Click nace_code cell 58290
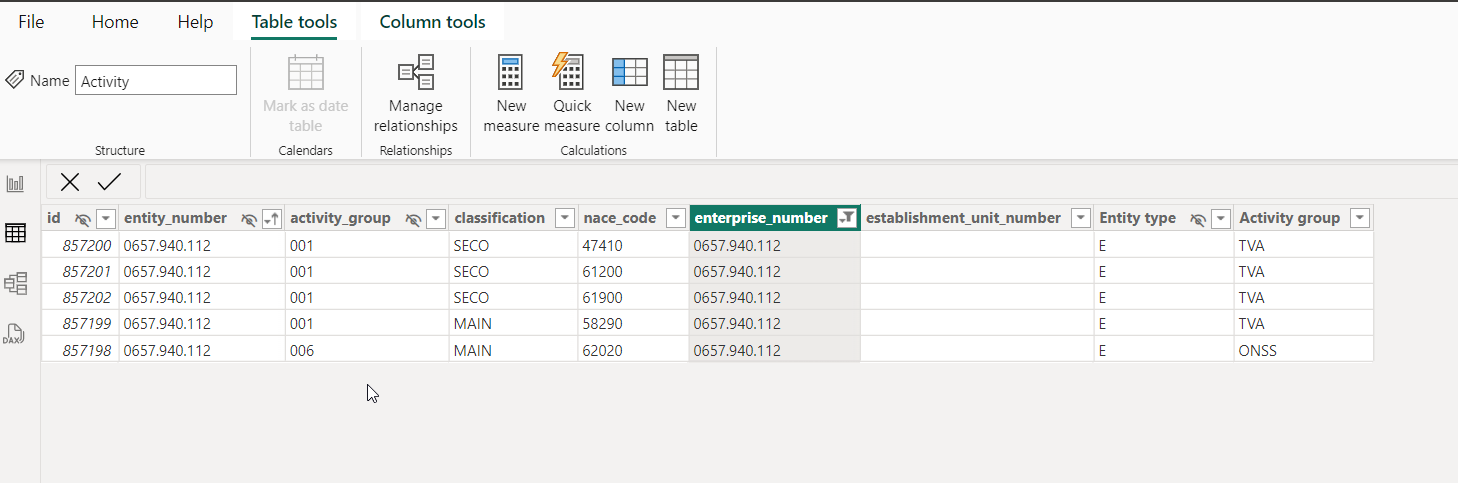The width and height of the screenshot is (1458, 483). [x=634, y=323]
